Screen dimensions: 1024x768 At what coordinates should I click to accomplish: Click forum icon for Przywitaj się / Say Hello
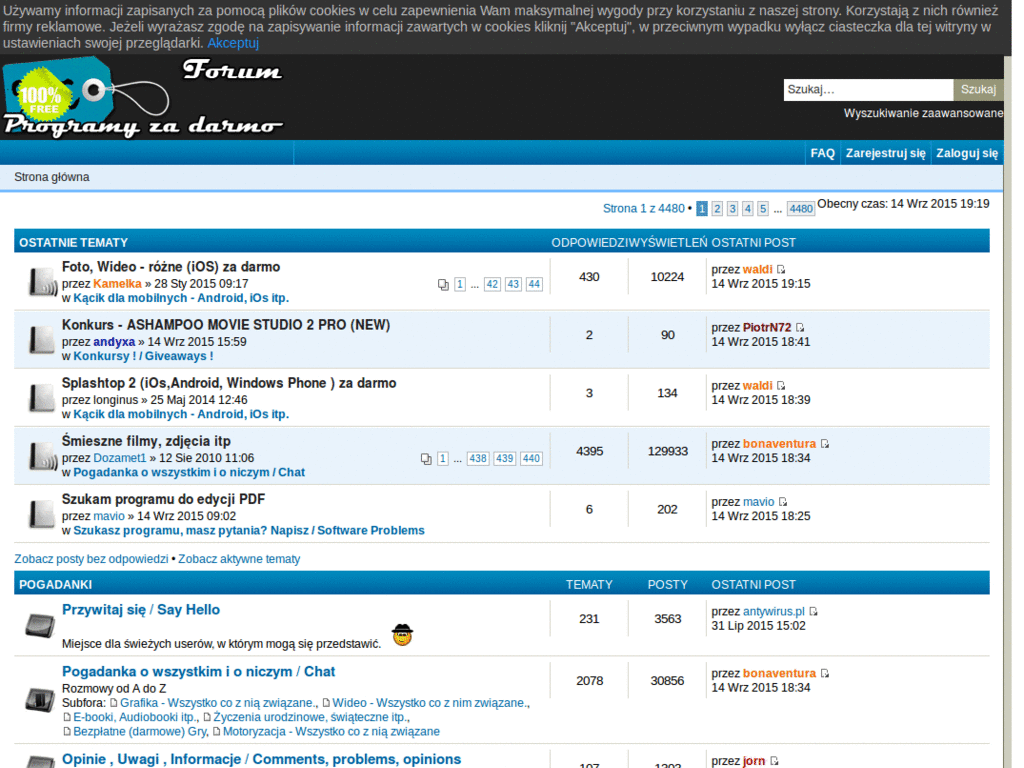pyautogui.click(x=40, y=625)
